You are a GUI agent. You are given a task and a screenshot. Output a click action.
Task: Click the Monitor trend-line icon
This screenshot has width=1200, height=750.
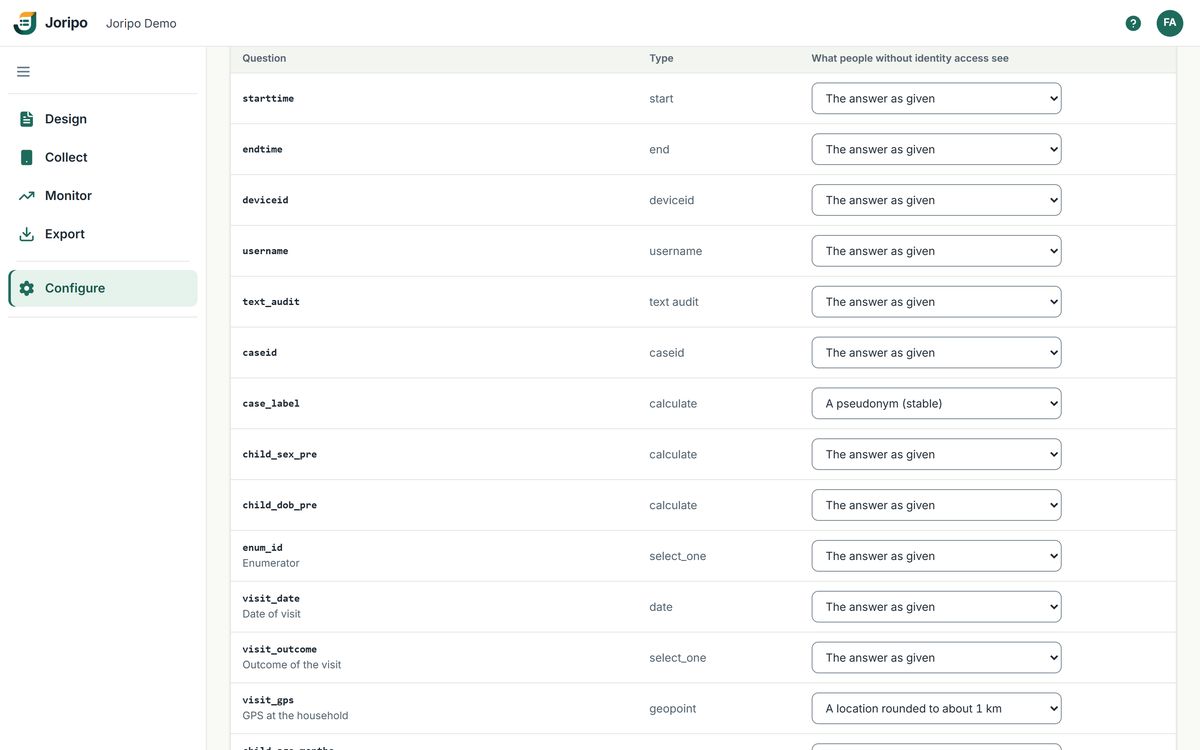(x=27, y=196)
